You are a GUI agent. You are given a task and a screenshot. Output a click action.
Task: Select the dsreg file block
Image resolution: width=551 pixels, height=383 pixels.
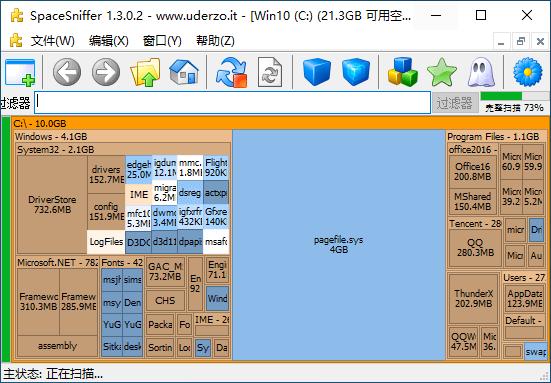pos(190,193)
